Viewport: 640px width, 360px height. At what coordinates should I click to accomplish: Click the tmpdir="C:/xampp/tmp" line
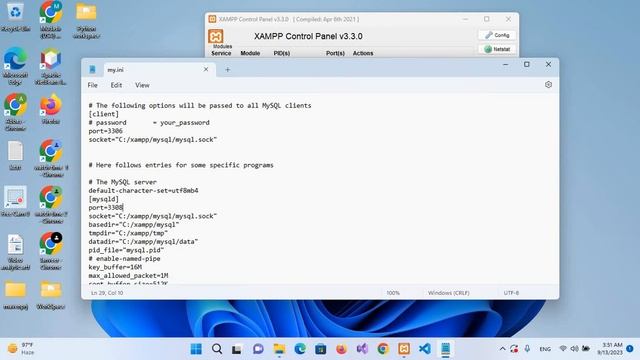click(128, 233)
